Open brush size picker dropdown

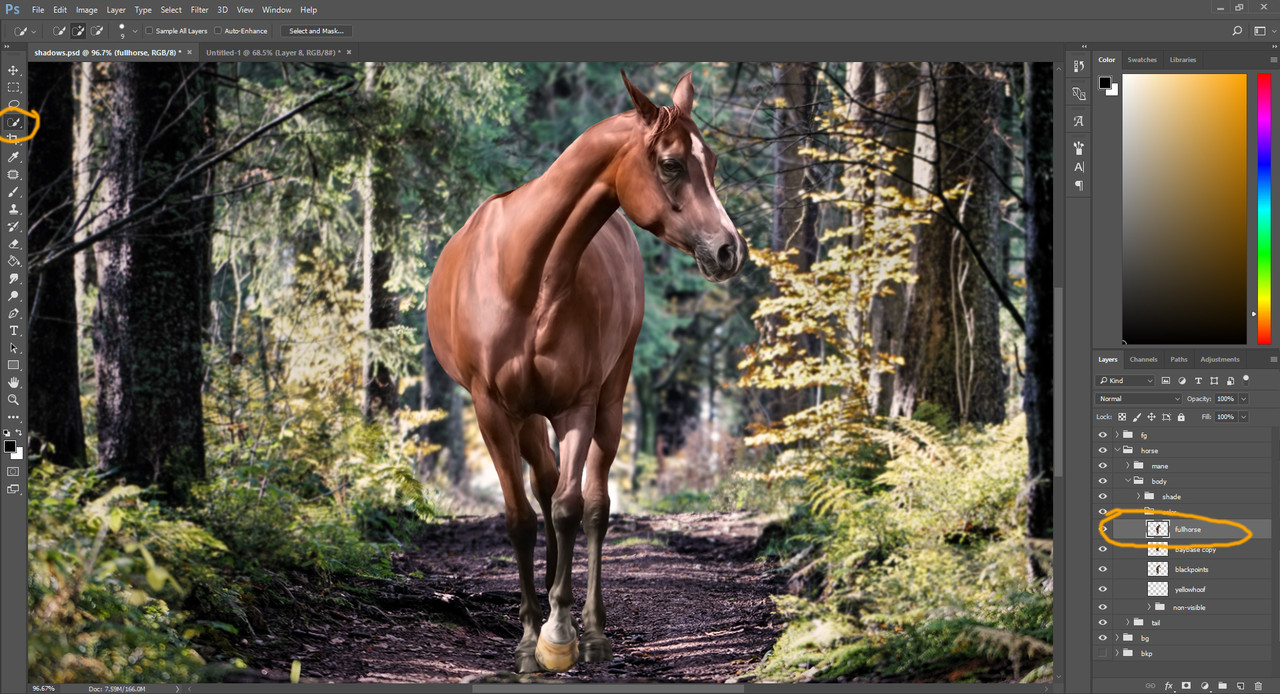tap(135, 31)
